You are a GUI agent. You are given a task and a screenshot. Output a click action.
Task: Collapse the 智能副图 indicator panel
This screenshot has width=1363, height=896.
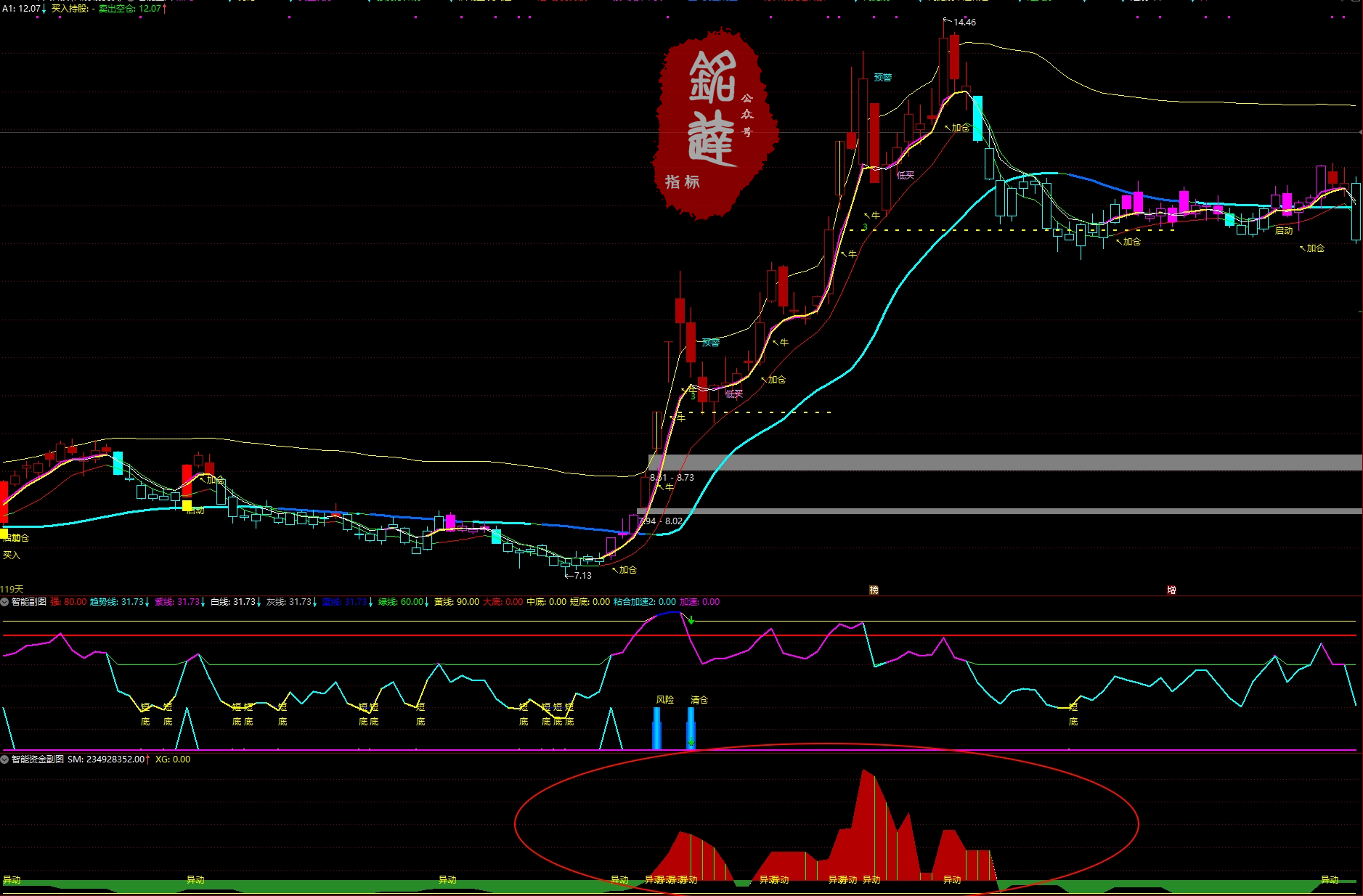(5, 602)
